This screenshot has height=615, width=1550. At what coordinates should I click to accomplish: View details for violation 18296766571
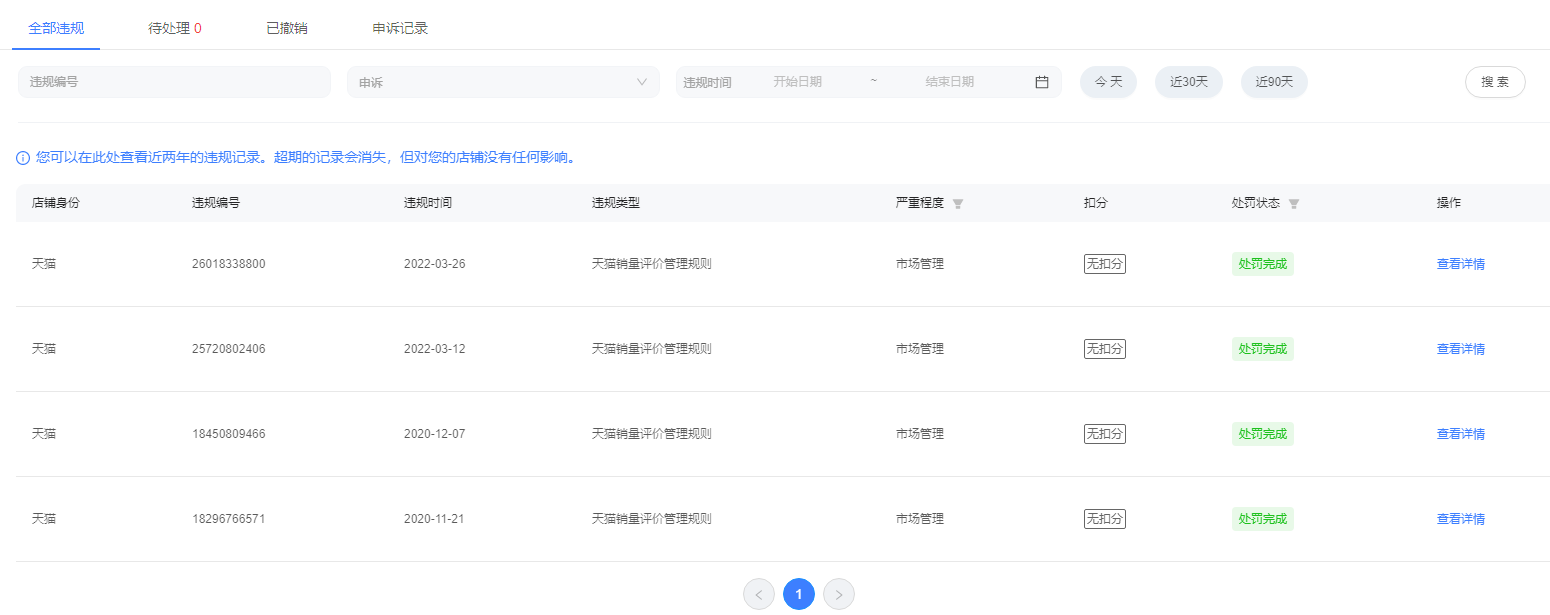click(x=1461, y=519)
